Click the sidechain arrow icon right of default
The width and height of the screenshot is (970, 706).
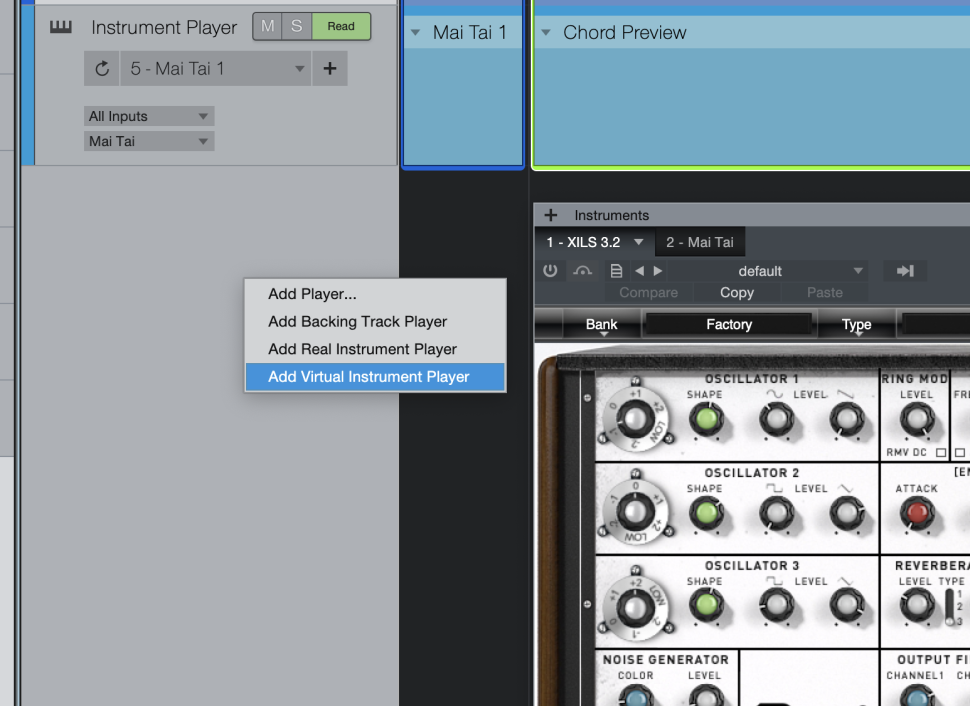click(905, 271)
